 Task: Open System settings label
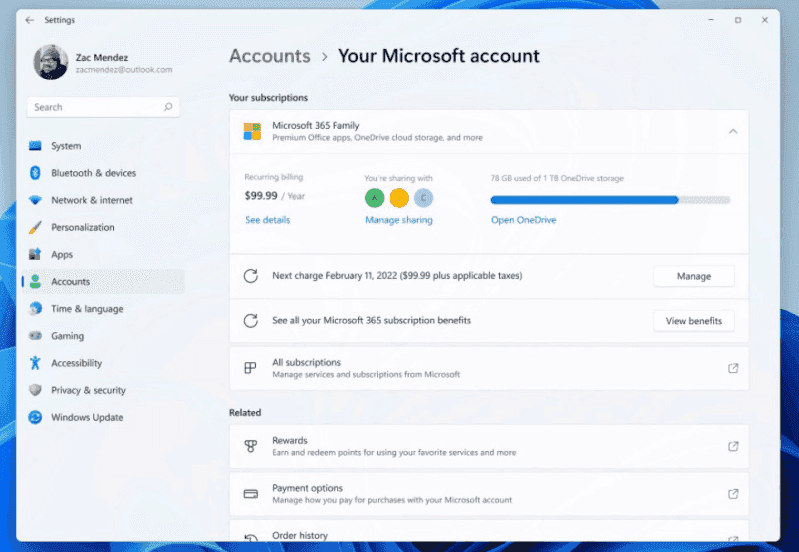[66, 146]
